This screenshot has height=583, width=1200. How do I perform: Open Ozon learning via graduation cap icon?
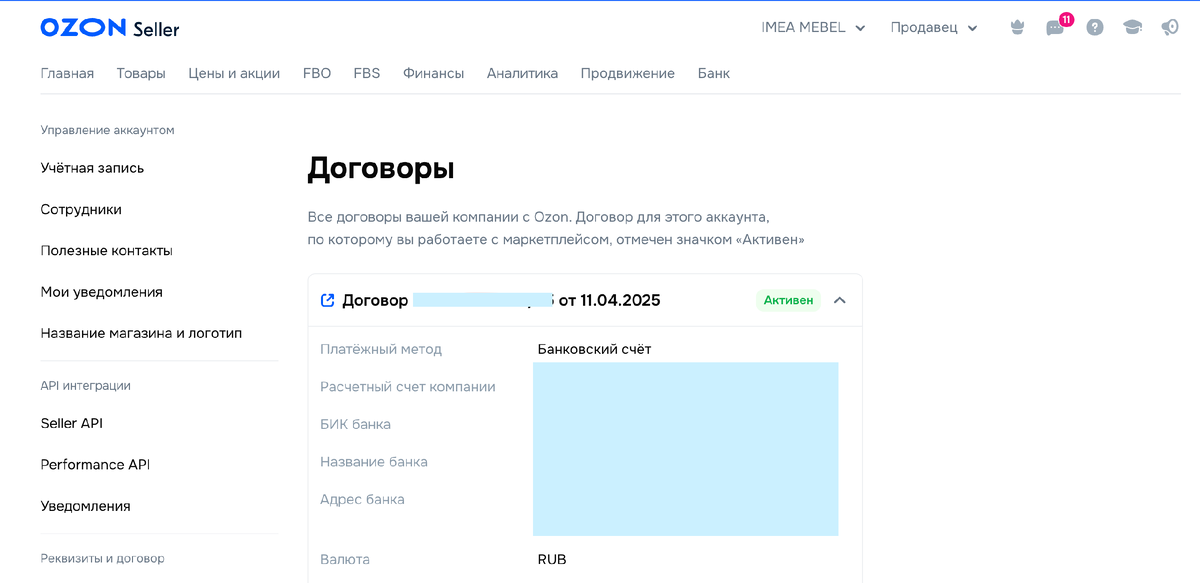click(1132, 27)
